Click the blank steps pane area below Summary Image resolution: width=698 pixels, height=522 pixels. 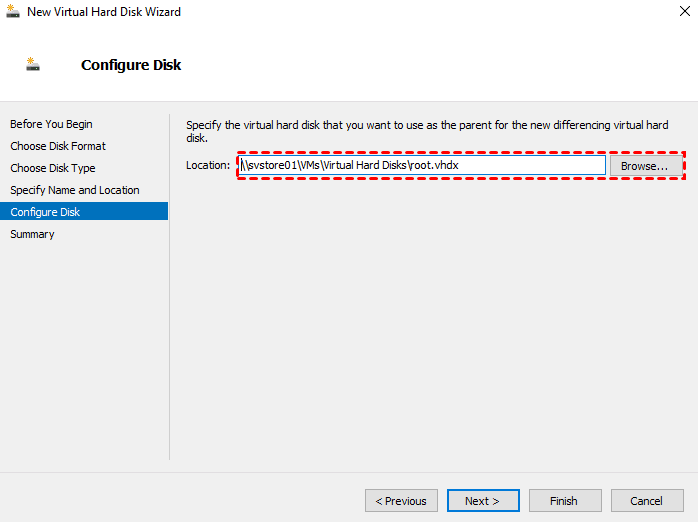pos(84,350)
